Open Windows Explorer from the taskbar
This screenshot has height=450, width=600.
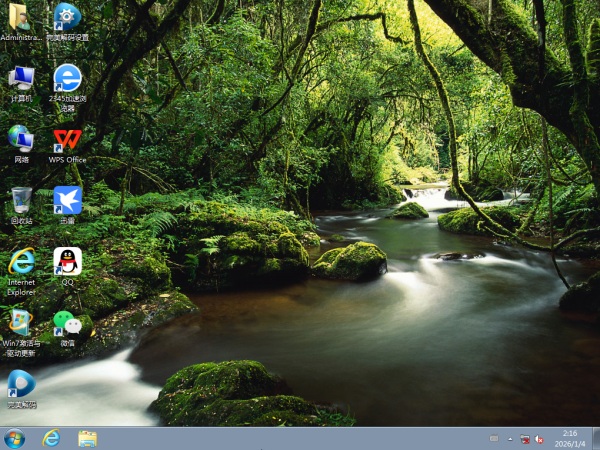(x=87, y=438)
